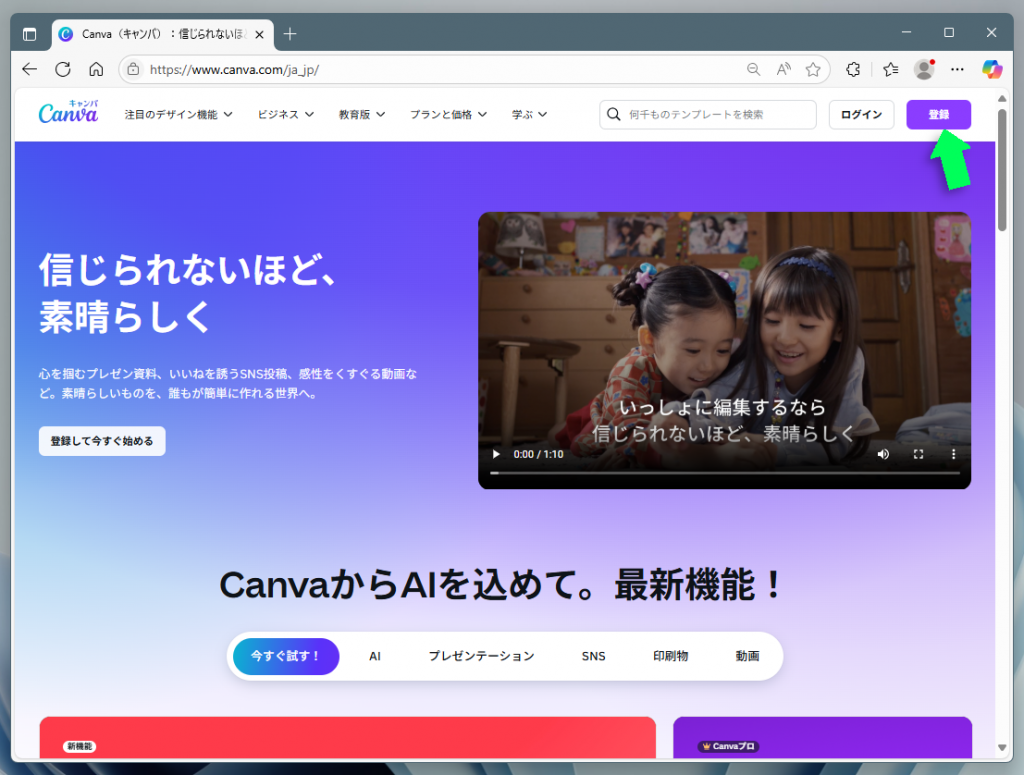The image size is (1024, 775).
Task: Open Copilot from the toolbar
Action: point(991,69)
